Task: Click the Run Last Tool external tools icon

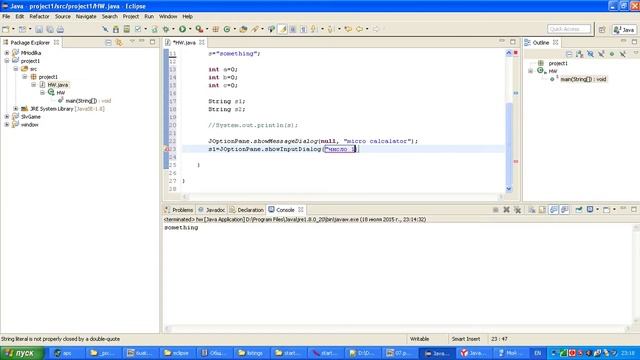Action: point(199,29)
